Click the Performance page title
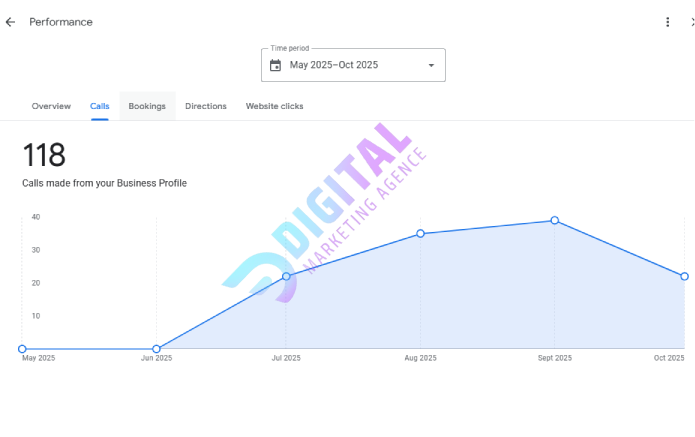 coord(61,22)
